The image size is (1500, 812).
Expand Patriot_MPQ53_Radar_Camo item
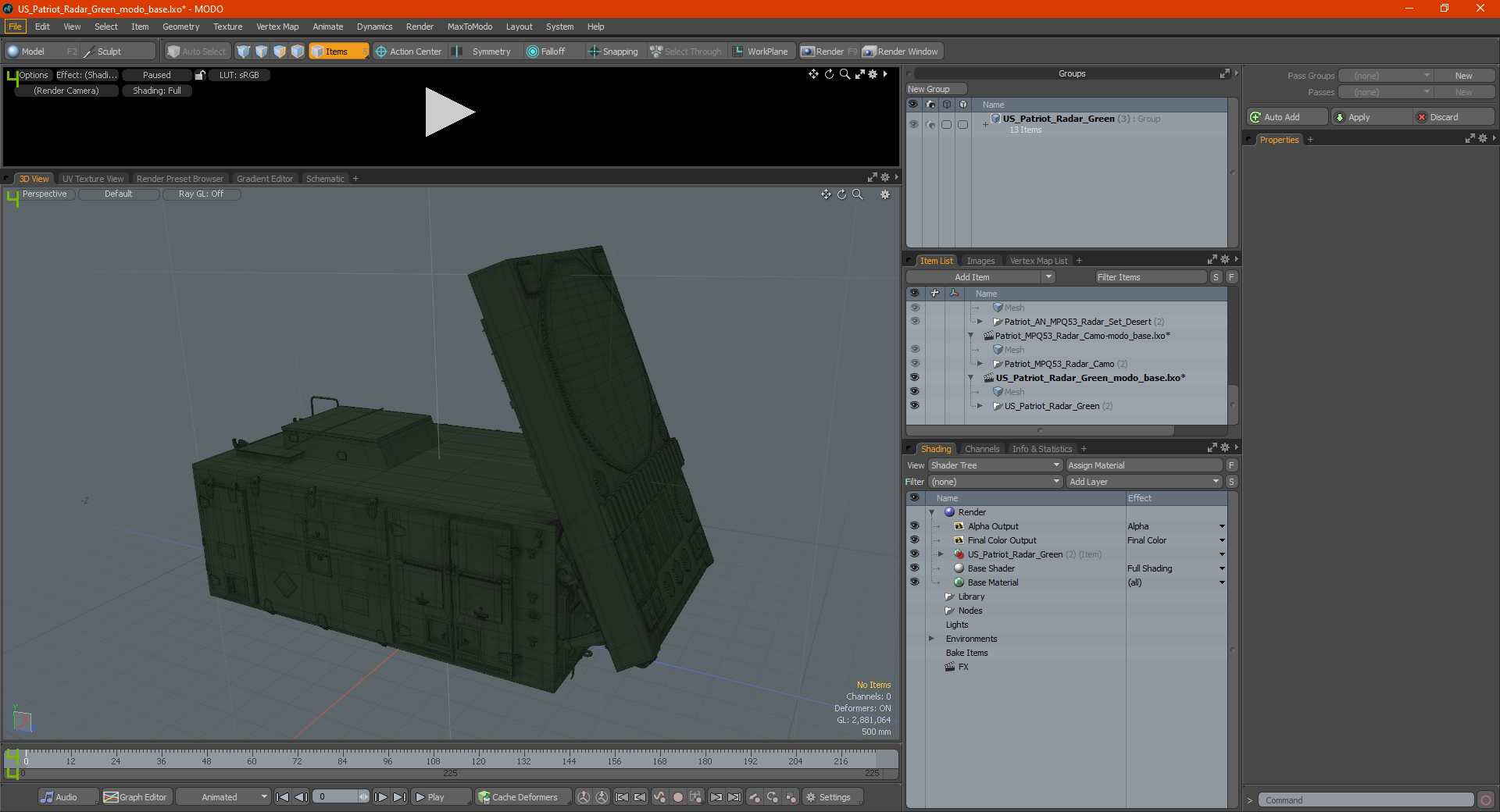tap(980, 364)
